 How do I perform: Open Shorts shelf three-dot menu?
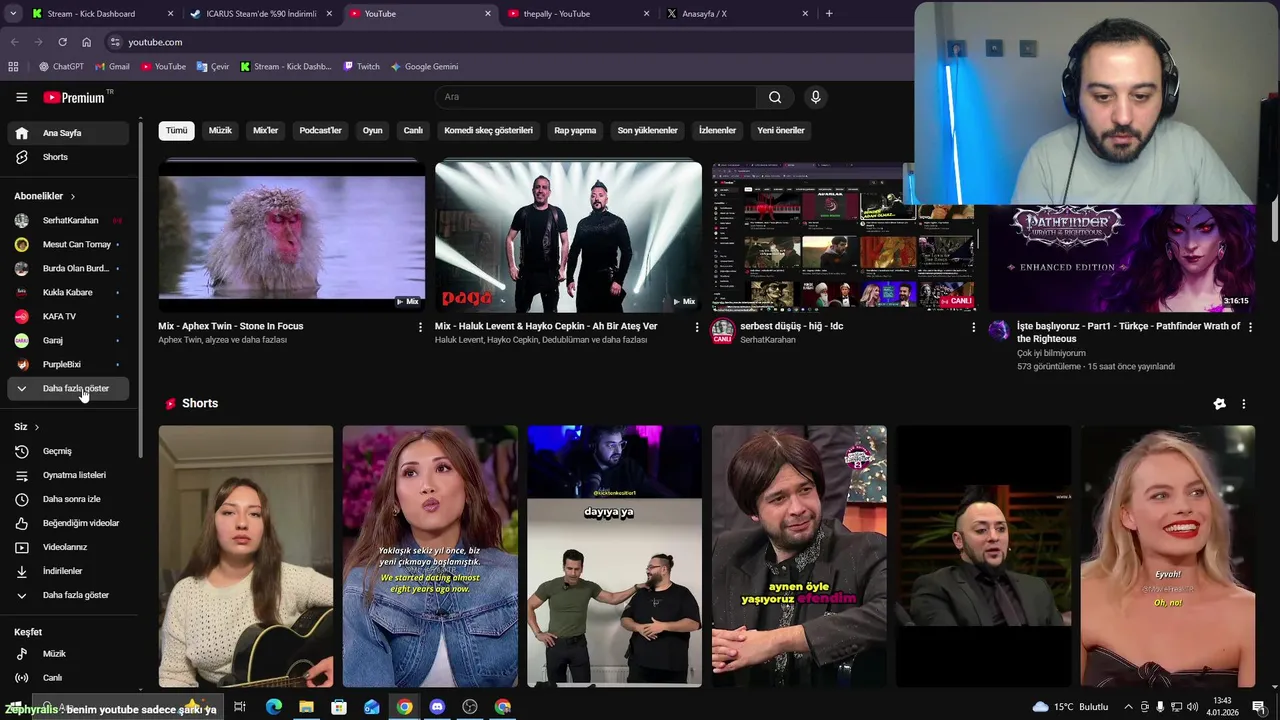pos(1244,404)
